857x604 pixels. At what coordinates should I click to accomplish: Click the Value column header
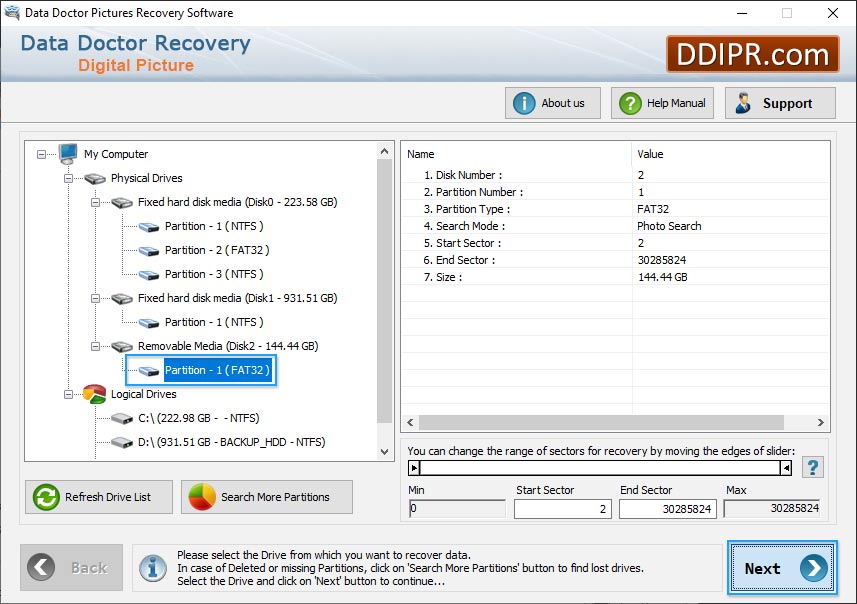tap(650, 154)
